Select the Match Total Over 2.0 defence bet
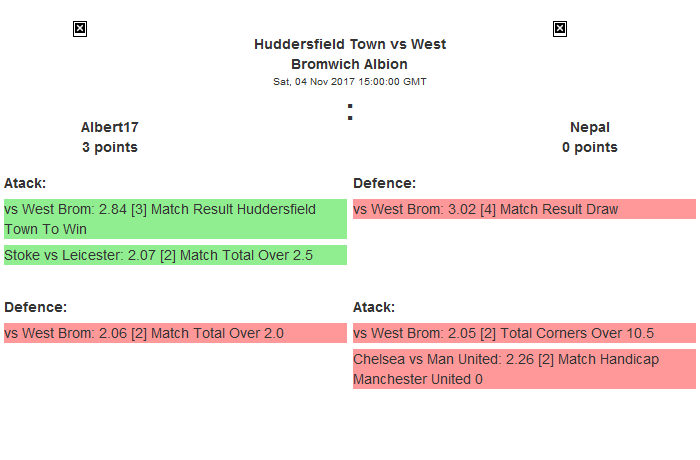 click(175, 333)
